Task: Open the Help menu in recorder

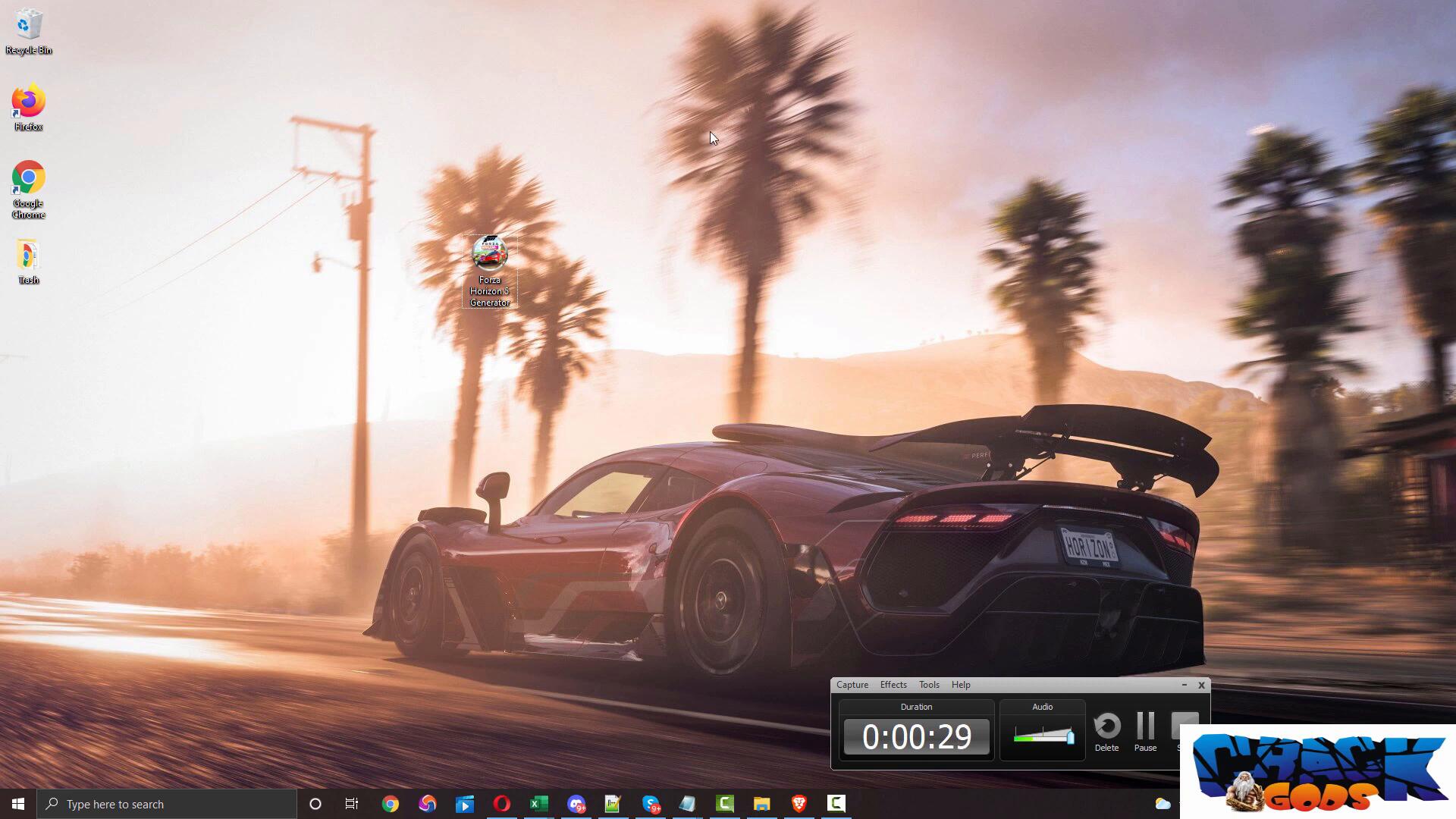Action: [960, 685]
